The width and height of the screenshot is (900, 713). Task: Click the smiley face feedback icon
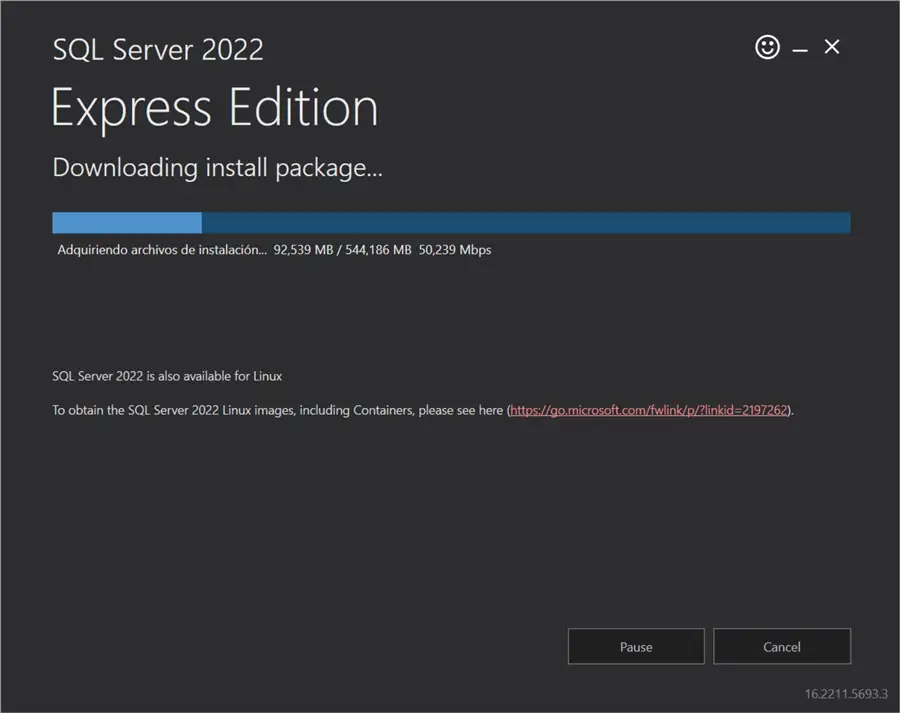(767, 47)
